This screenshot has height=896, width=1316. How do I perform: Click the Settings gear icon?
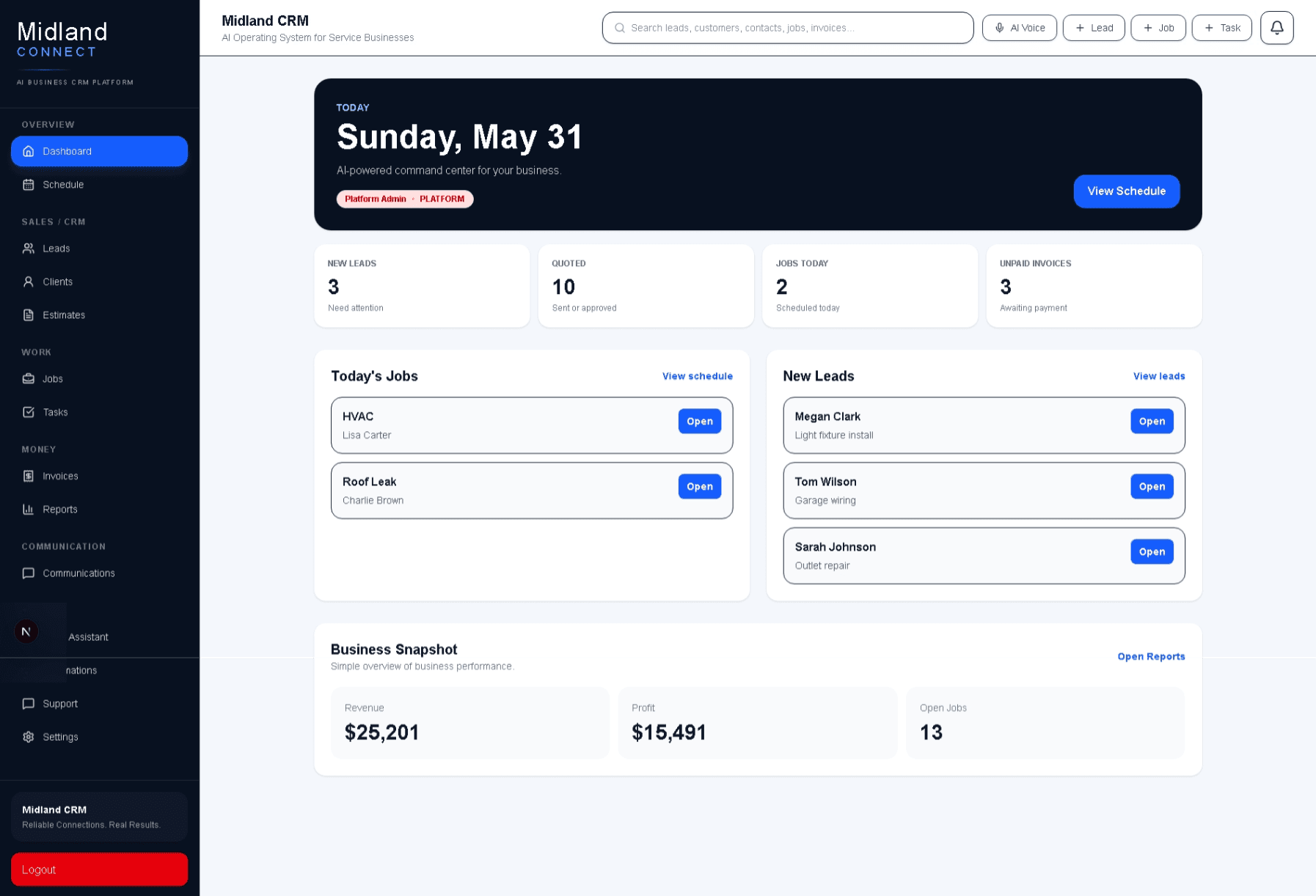coord(29,737)
